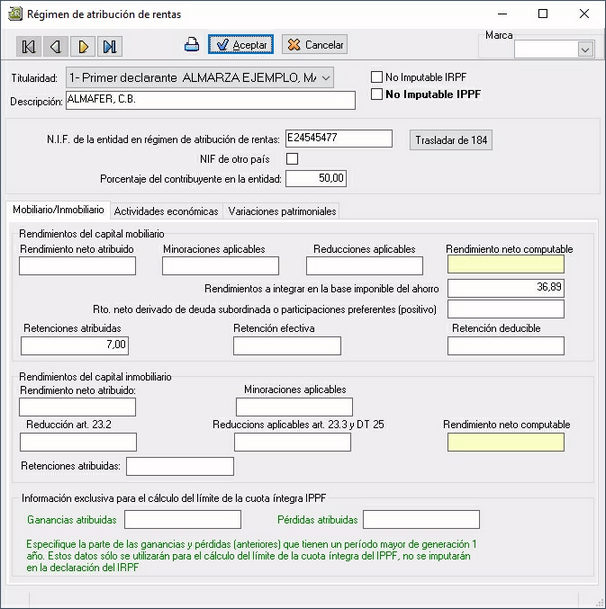Go to the previous record
The height and width of the screenshot is (609, 606).
[x=56, y=47]
